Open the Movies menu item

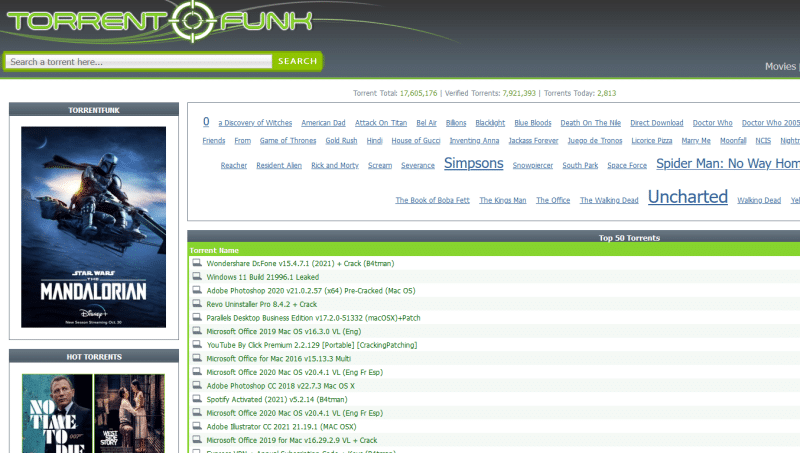(780, 66)
